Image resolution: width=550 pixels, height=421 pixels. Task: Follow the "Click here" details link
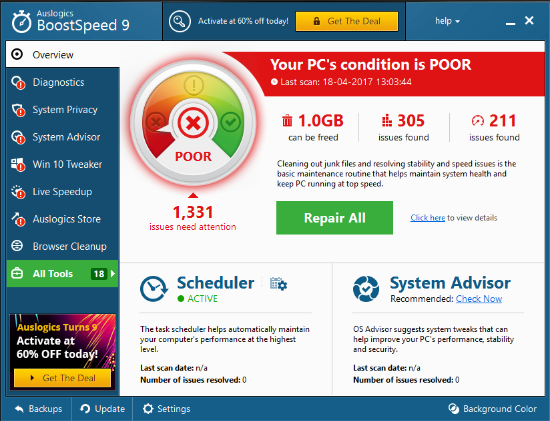(x=428, y=218)
